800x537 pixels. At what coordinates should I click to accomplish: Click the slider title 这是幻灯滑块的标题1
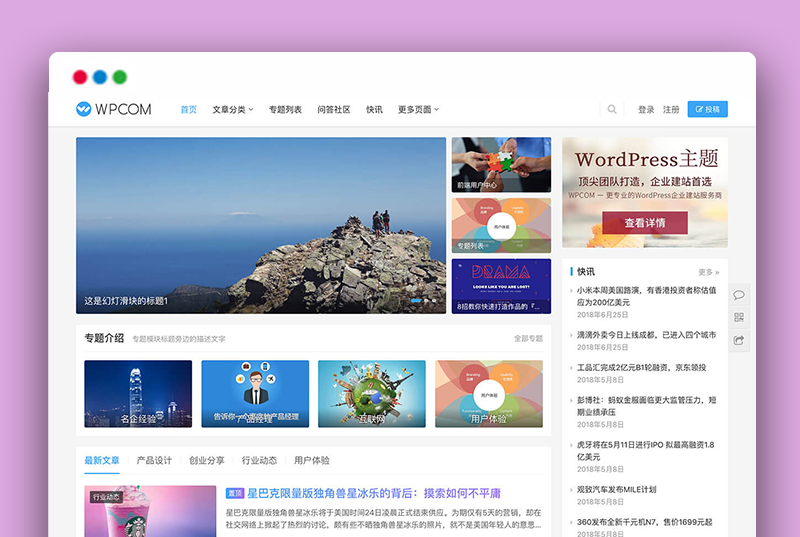pos(126,301)
